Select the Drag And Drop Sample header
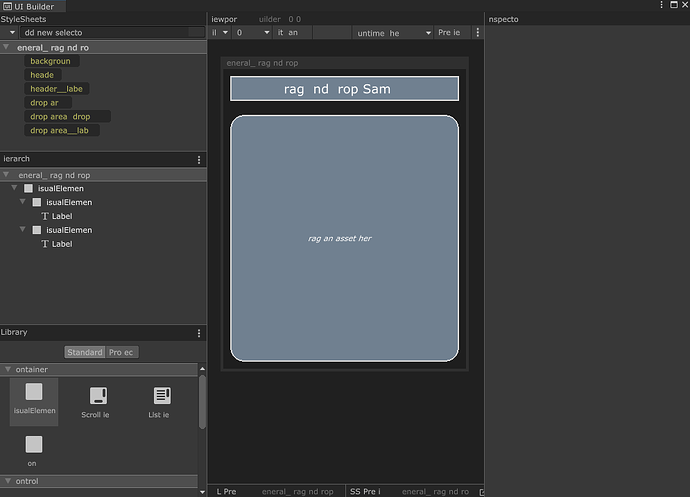 tap(345, 88)
